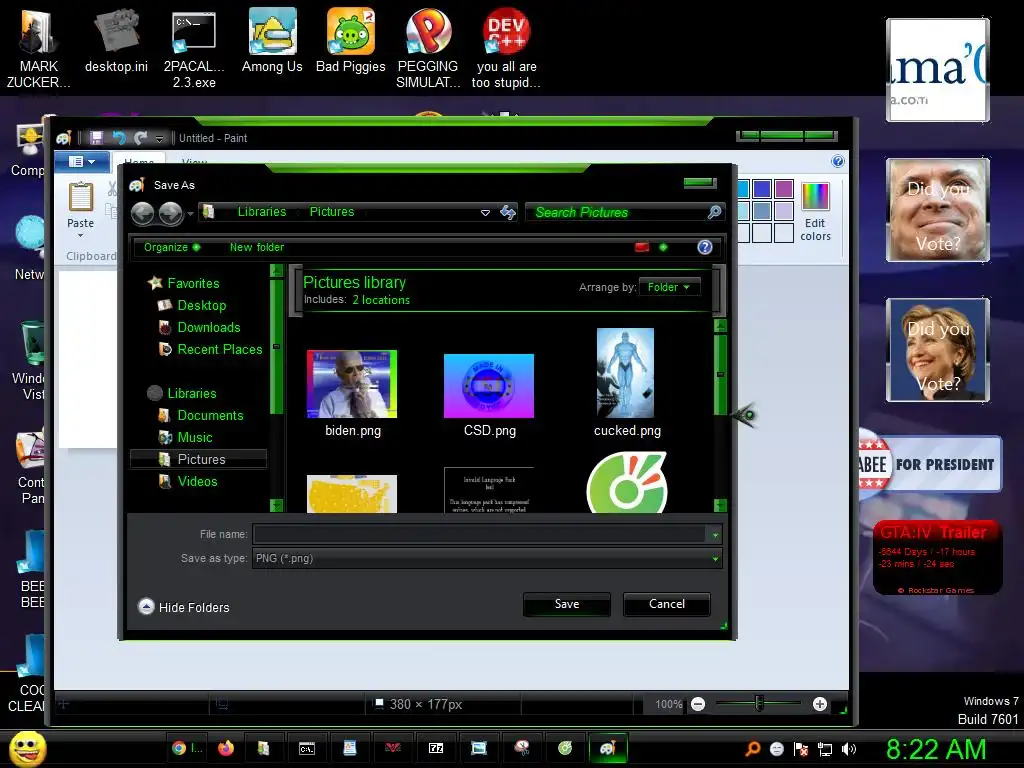Click the Paste clipboard icon in Paint

tap(81, 197)
